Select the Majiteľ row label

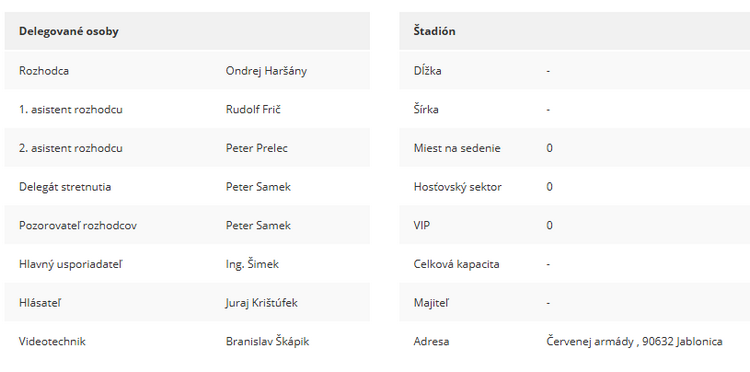(431, 303)
